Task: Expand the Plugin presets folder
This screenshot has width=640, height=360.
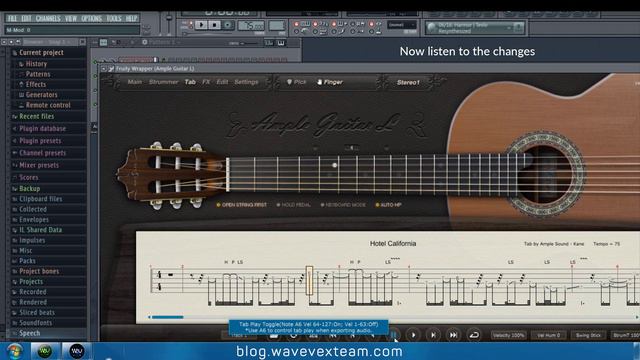Action: [x=40, y=141]
